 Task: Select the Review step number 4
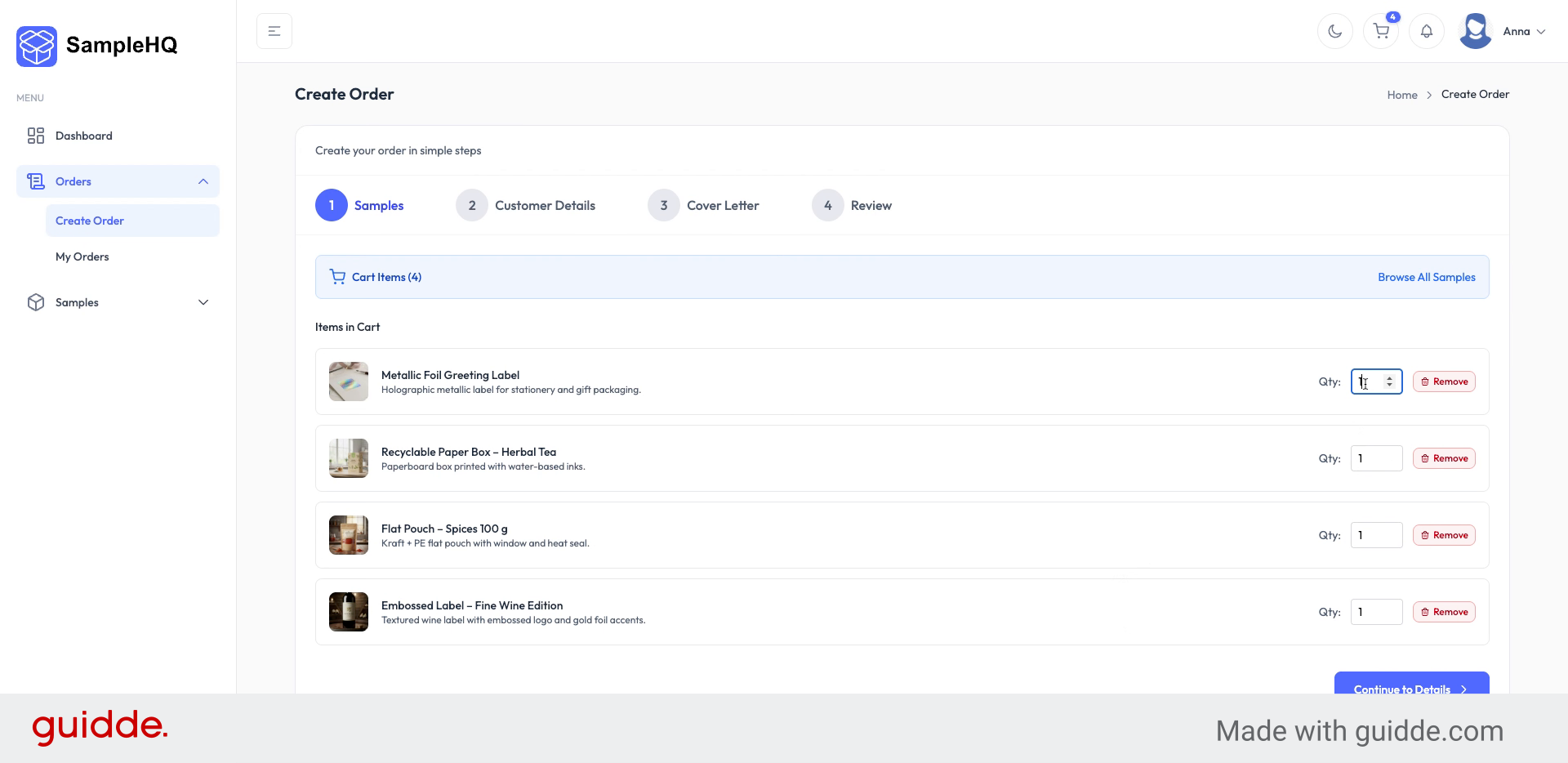[x=827, y=205]
